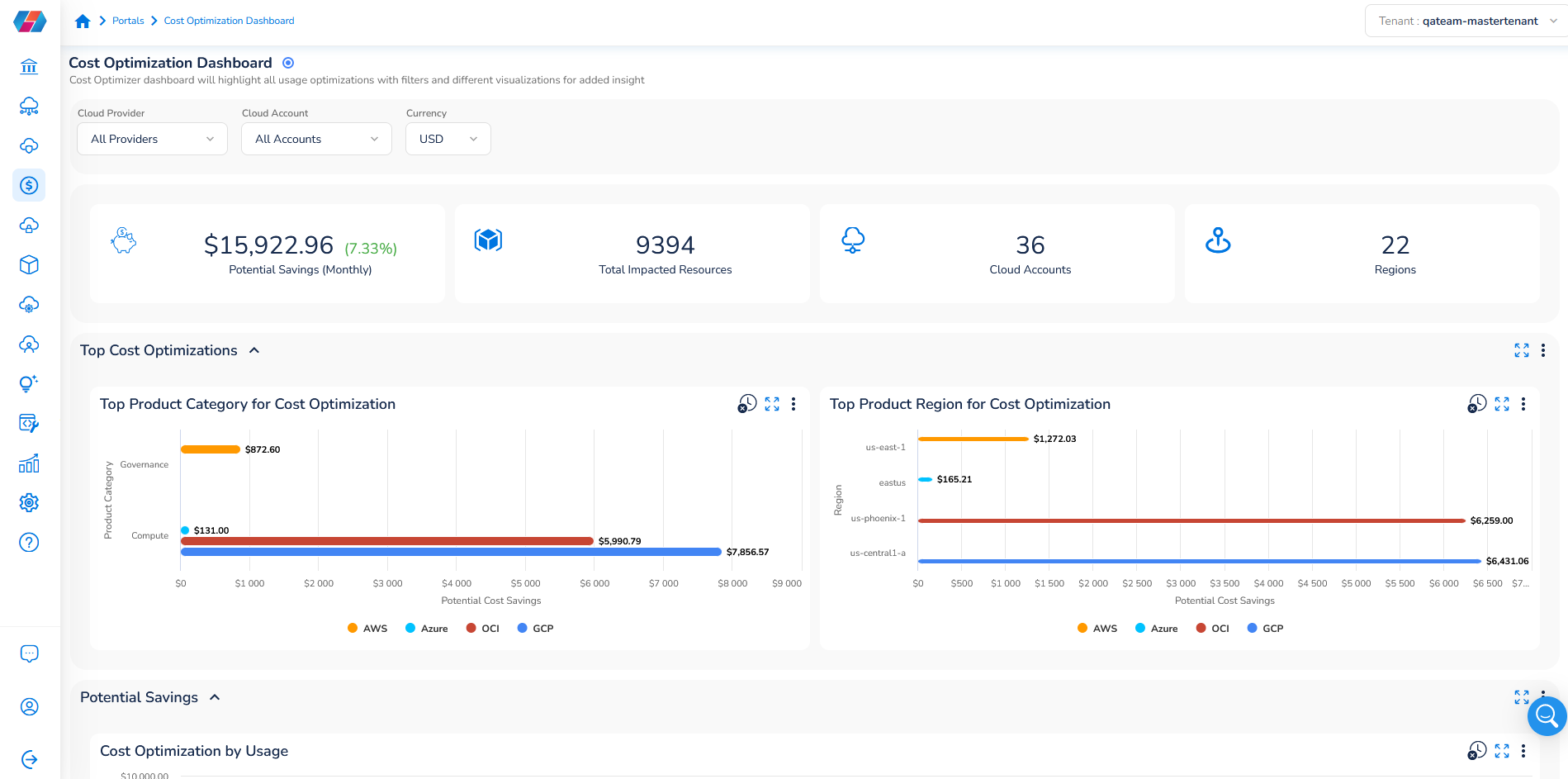Open the cloud shield sidebar icon
Viewport: 1568px width, 779px height.
pos(29,145)
